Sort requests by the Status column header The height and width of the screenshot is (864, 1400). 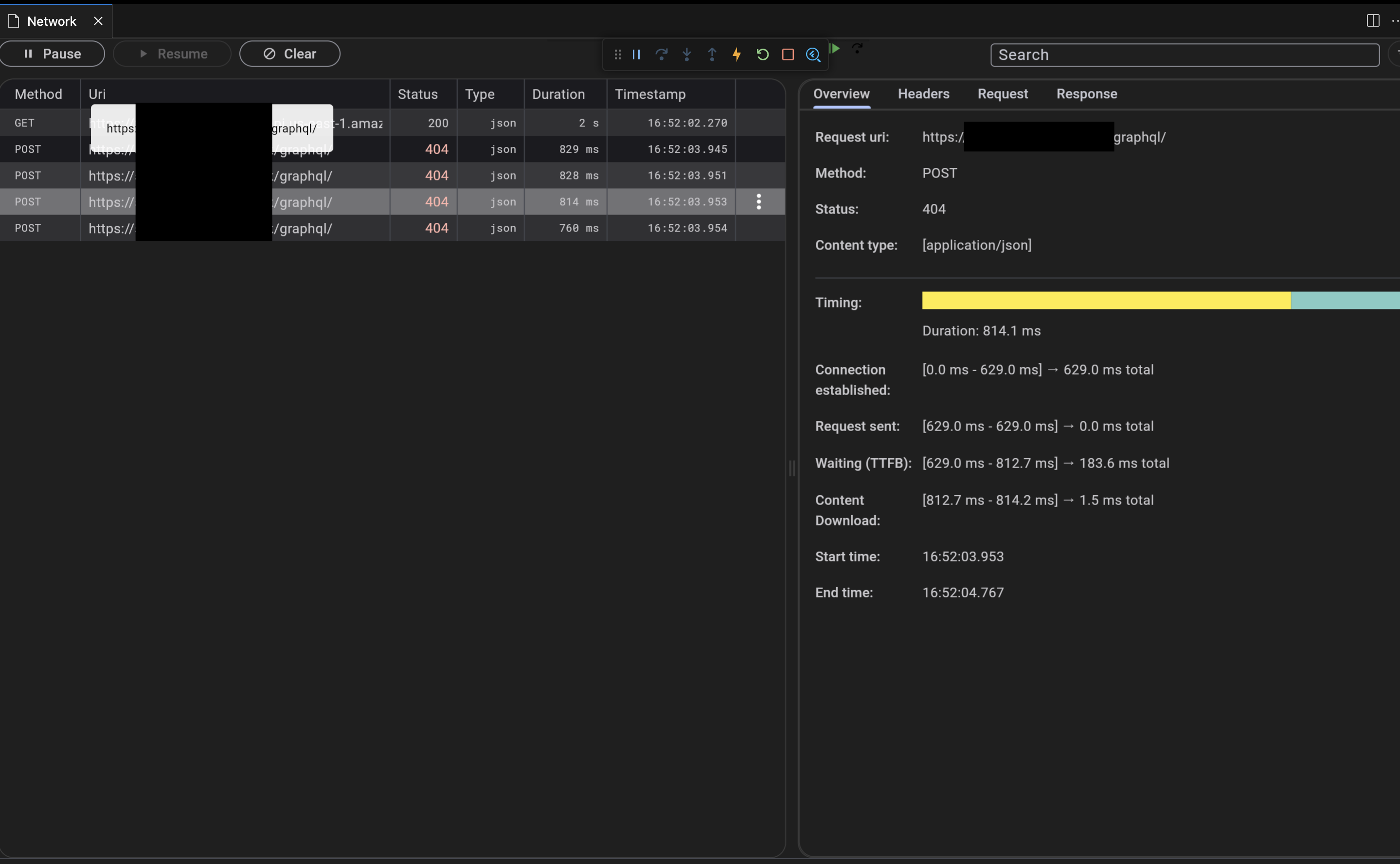[418, 94]
